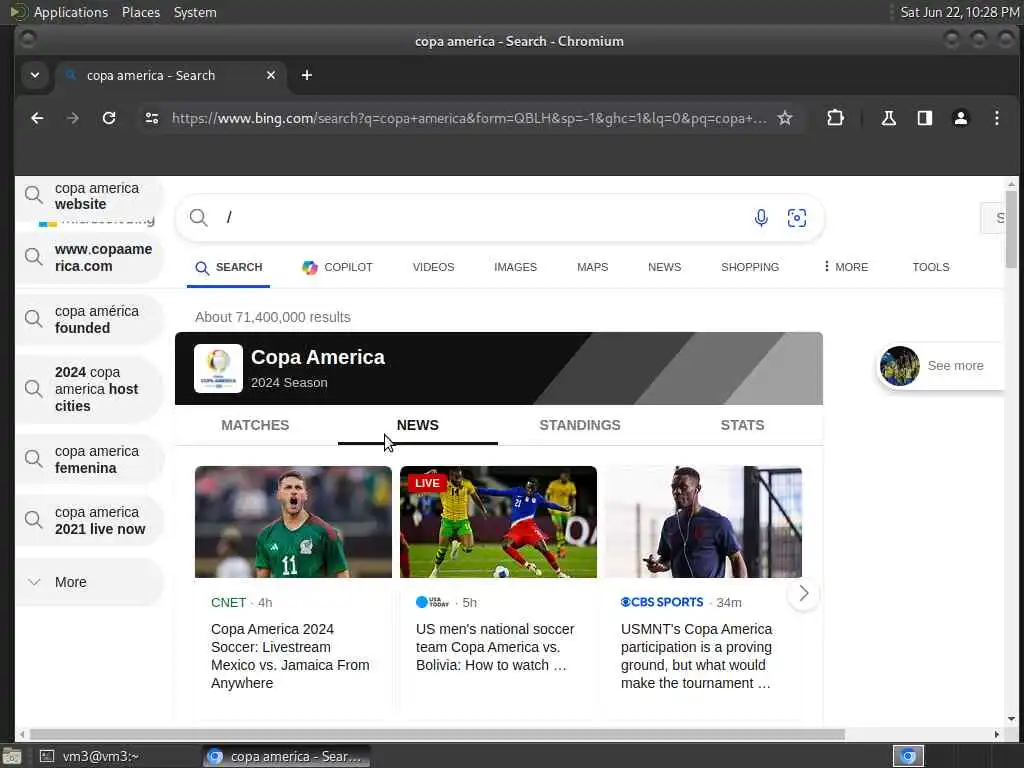Click the Copa America logo
Viewport: 1024px width, 768px height.
(x=218, y=368)
